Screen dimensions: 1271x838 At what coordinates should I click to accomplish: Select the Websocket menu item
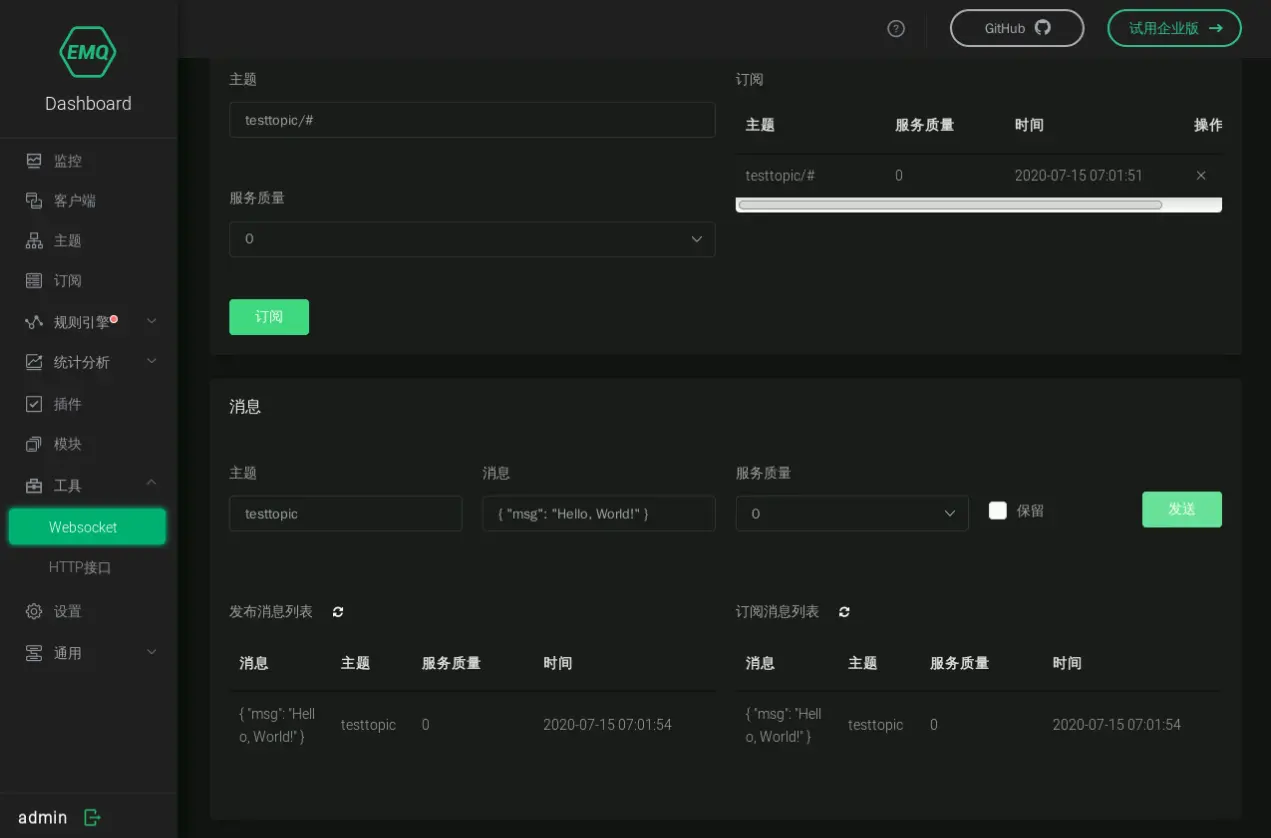pyautogui.click(x=84, y=527)
